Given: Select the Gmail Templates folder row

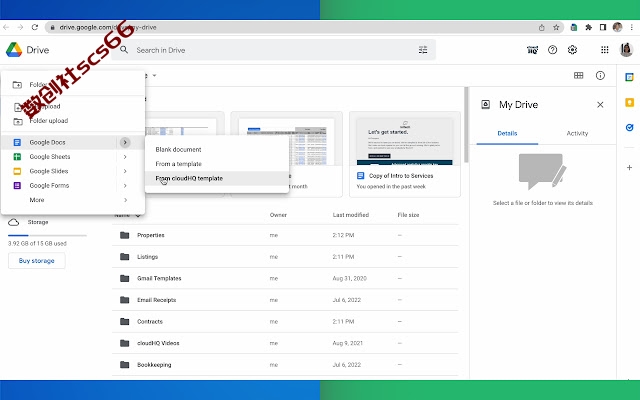Looking at the screenshot, I should [285, 278].
